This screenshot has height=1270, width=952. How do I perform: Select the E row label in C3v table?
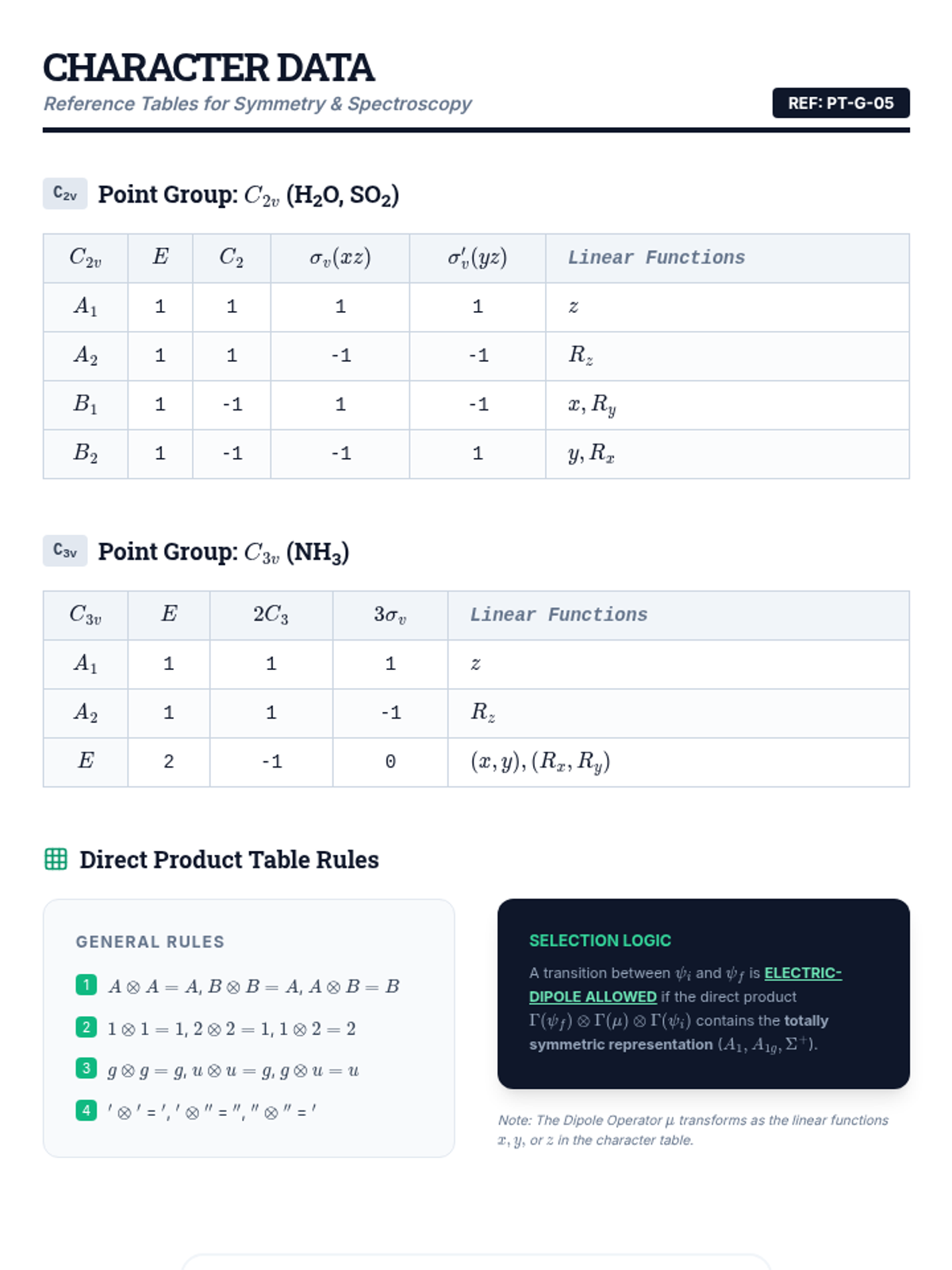[86, 761]
